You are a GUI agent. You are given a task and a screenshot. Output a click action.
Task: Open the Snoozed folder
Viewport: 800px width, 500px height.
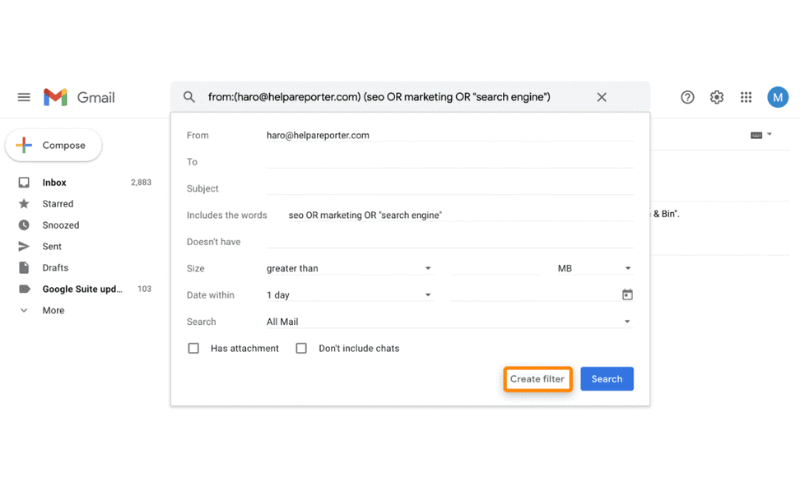pos(61,225)
